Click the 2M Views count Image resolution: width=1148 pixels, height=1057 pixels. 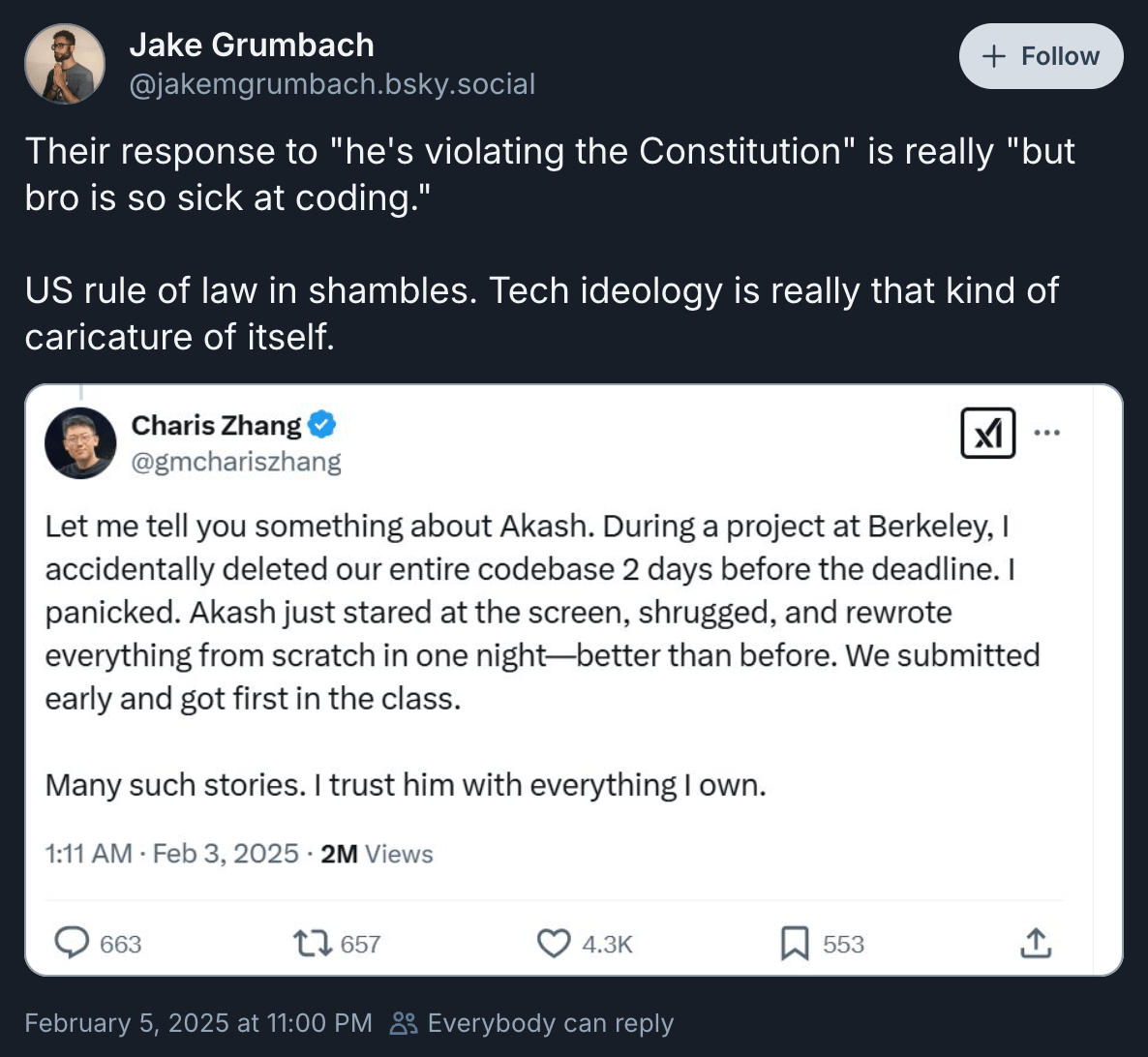(x=377, y=854)
